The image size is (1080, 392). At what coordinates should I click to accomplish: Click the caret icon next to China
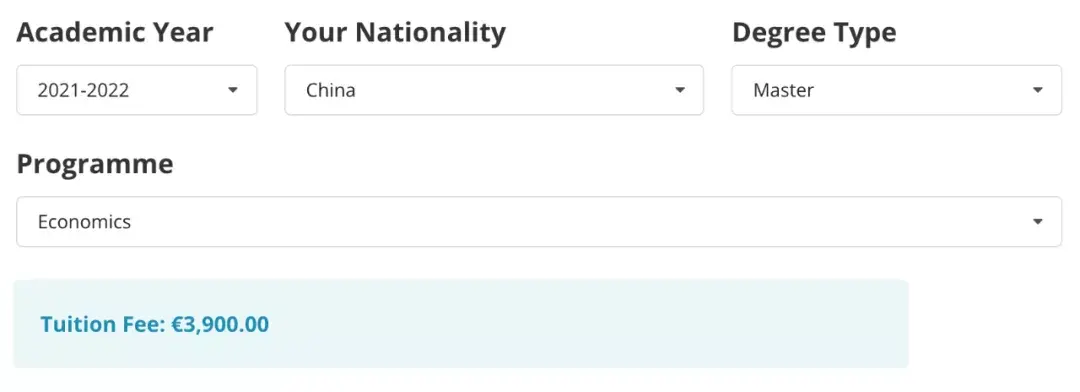[680, 90]
